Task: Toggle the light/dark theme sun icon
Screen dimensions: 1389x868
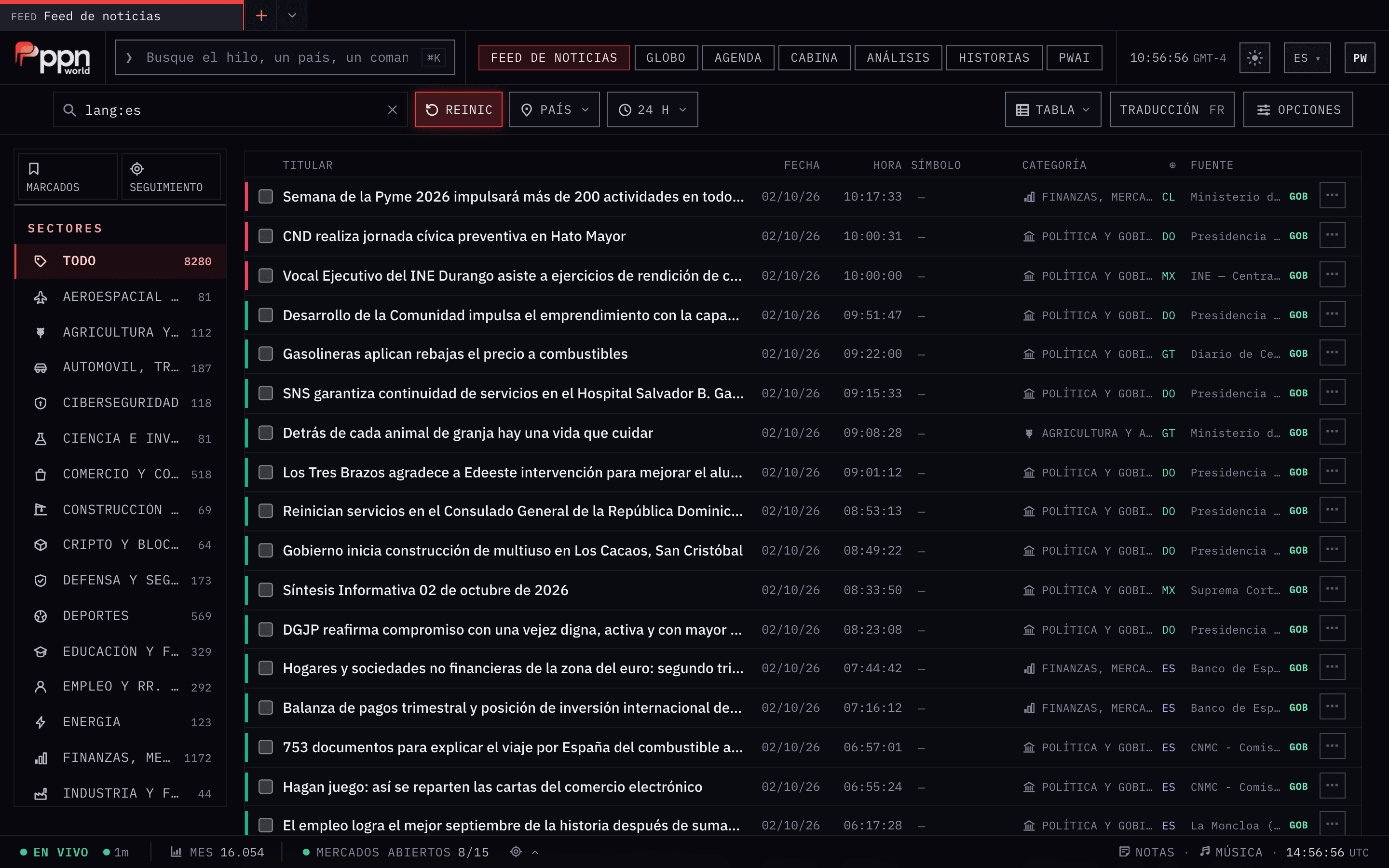Action: click(x=1254, y=58)
